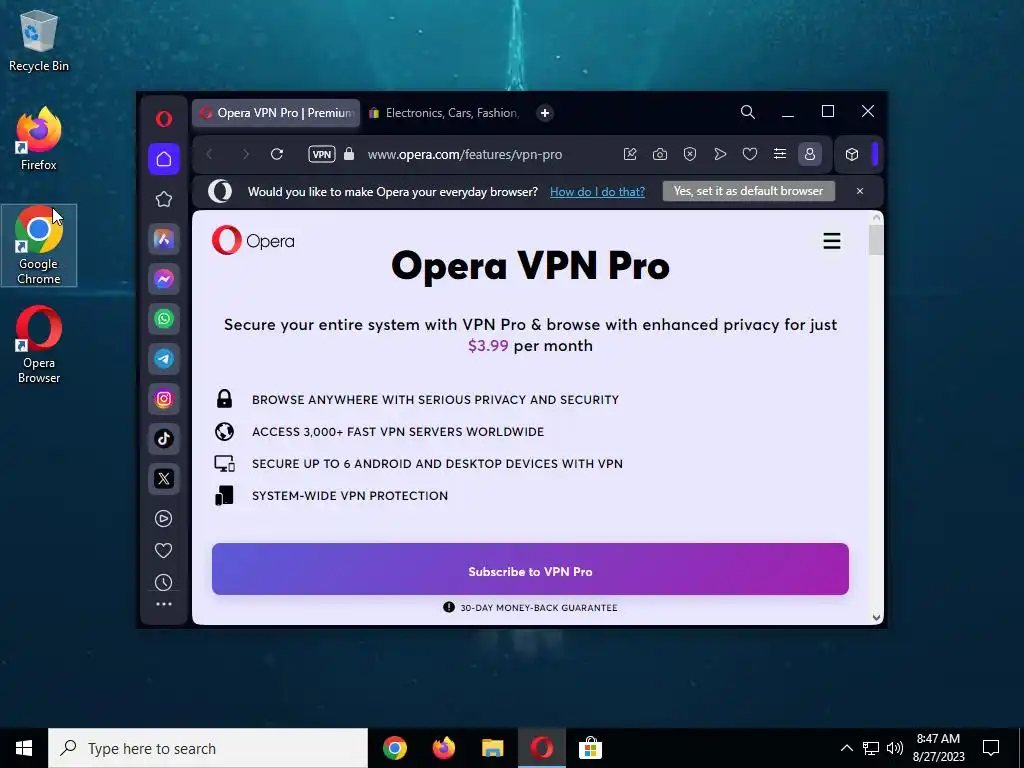The height and width of the screenshot is (768, 1024).
Task: Click the '30-DAY MONEY-BACK GUARANTEE' text
Action: coord(539,607)
